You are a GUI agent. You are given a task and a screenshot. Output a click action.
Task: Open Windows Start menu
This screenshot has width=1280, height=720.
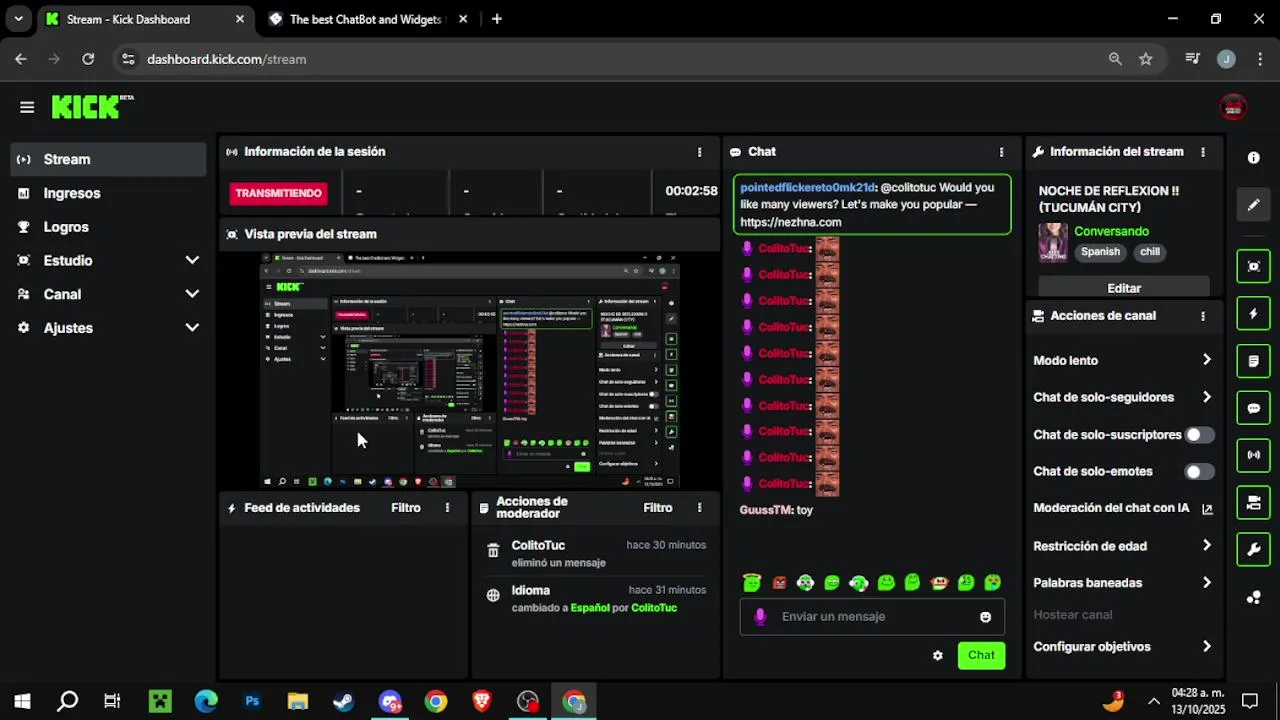[22, 701]
